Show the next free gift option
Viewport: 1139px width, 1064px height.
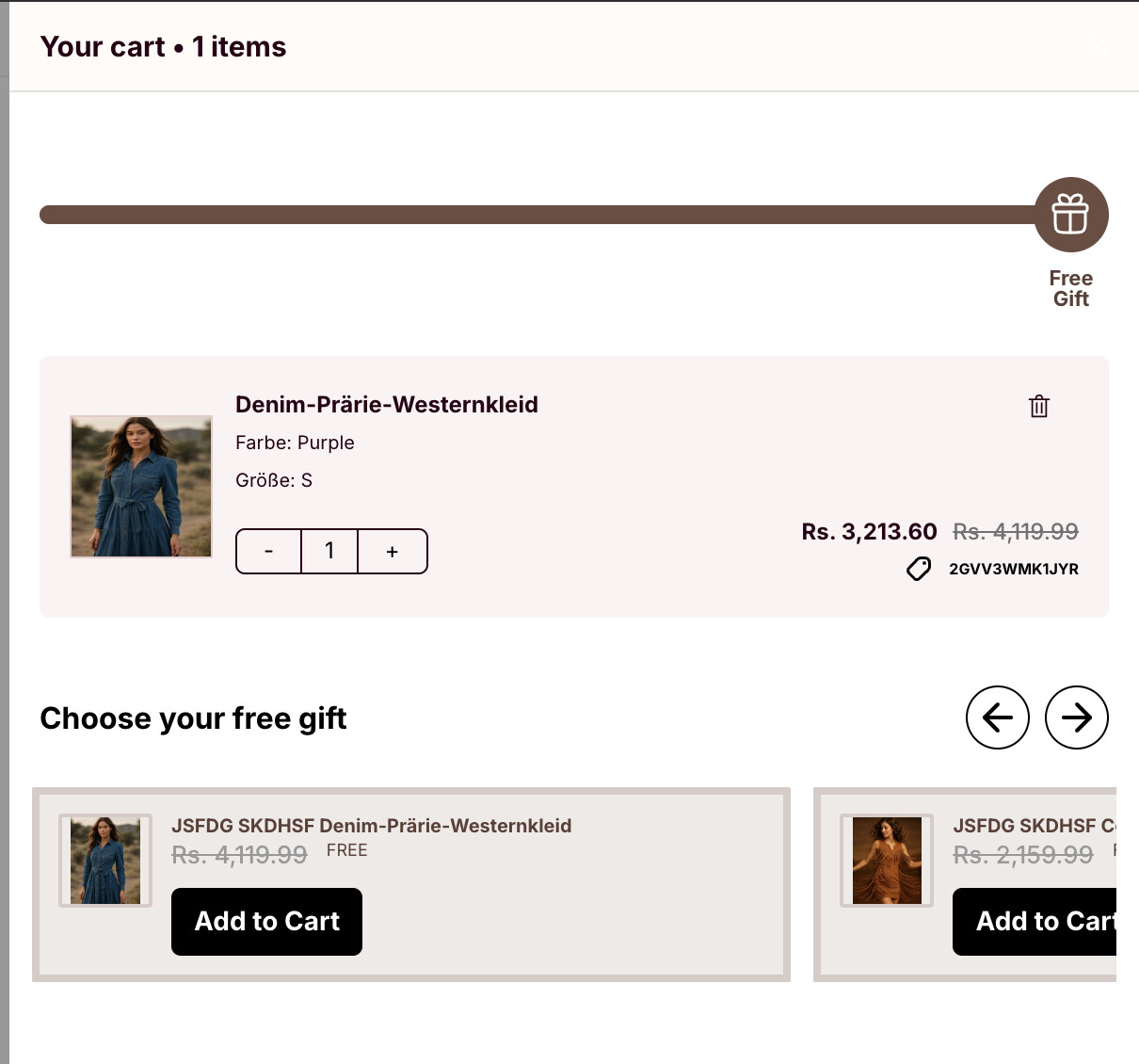(x=1076, y=717)
